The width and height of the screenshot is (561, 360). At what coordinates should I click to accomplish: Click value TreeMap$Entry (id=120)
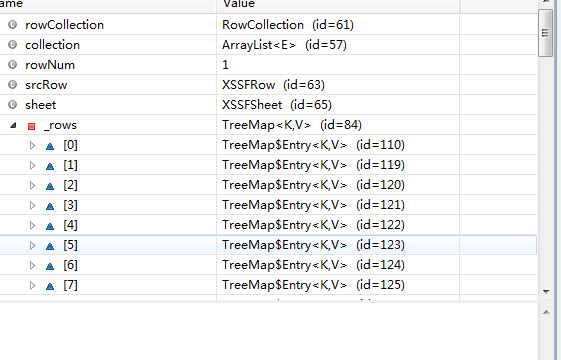[313, 185]
